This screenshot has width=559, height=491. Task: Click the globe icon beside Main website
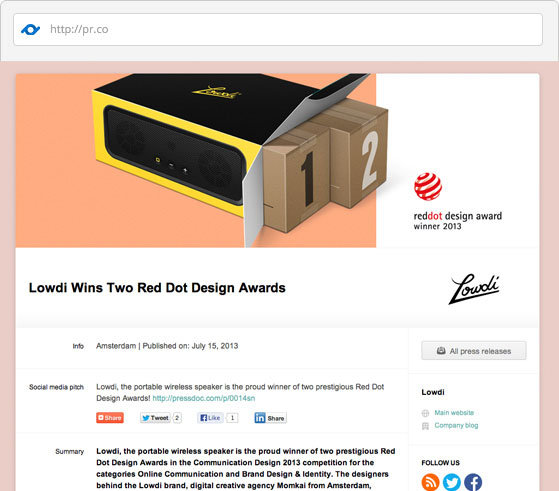point(425,413)
